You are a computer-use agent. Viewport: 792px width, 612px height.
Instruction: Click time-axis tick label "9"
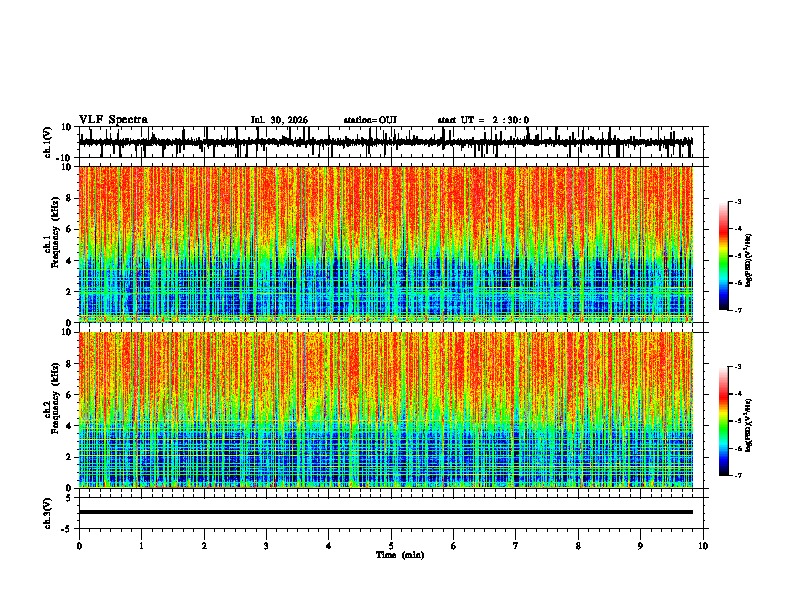click(640, 546)
